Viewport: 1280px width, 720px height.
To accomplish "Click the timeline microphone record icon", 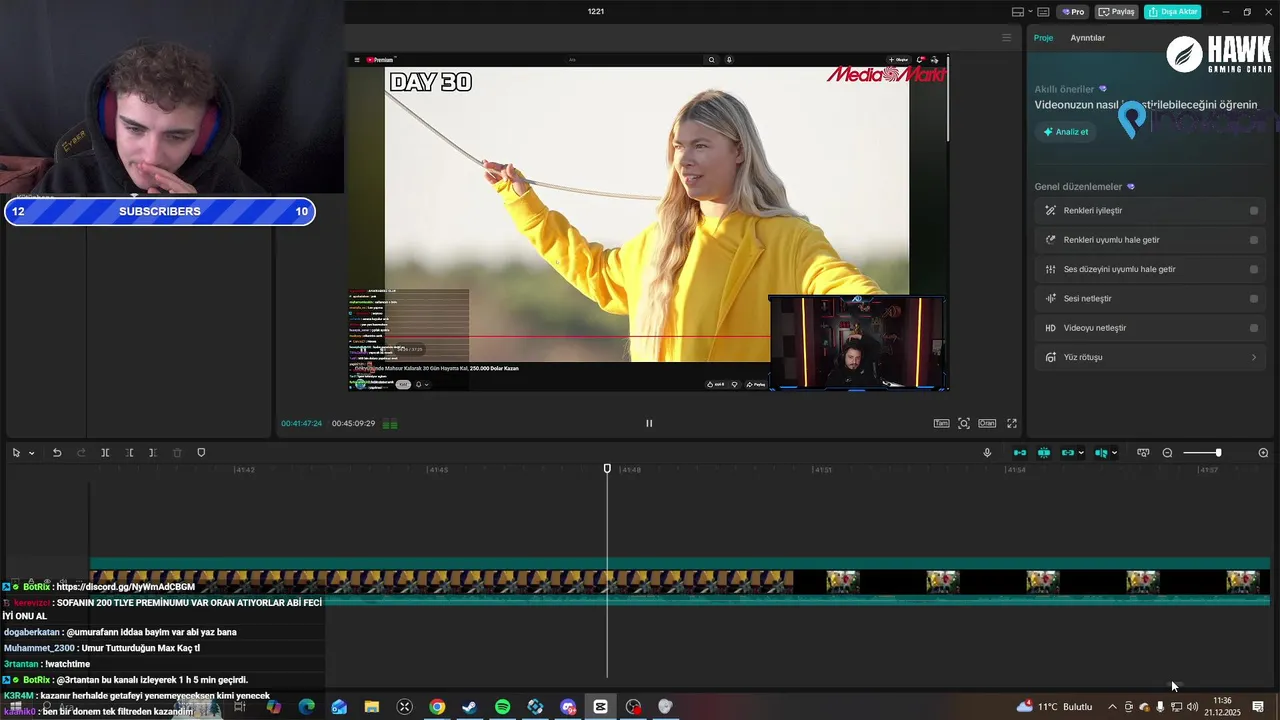I will 987,453.
